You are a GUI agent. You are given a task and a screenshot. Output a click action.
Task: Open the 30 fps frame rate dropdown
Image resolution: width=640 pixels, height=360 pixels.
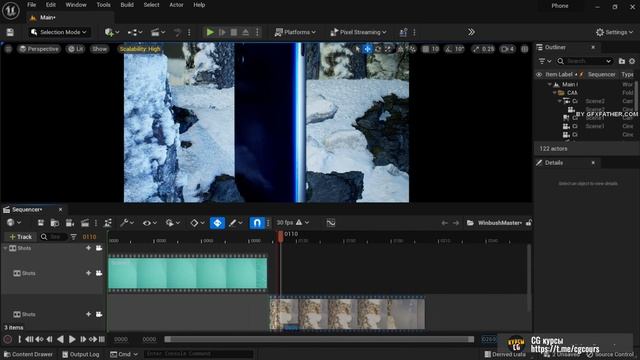pyautogui.click(x=293, y=223)
